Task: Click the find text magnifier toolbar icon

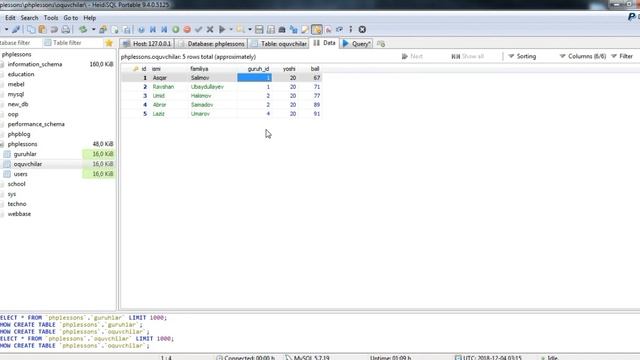Action: (x=240, y=29)
